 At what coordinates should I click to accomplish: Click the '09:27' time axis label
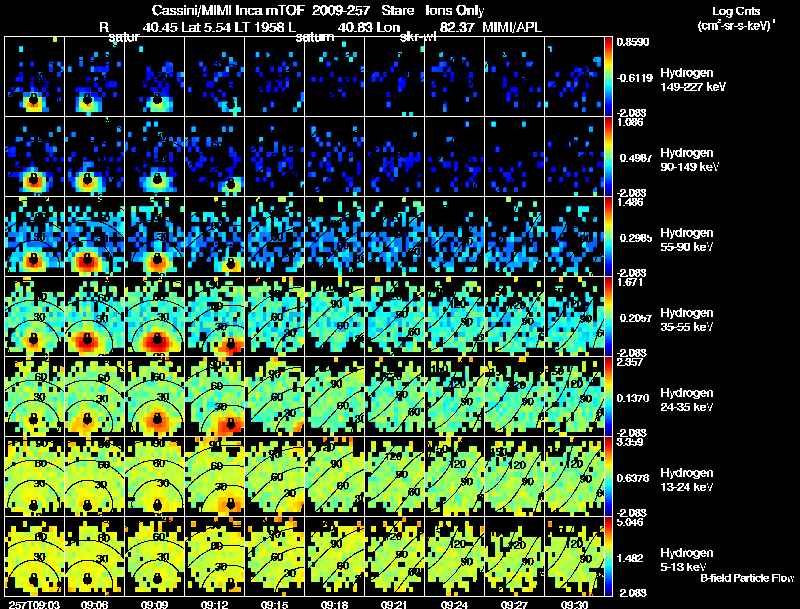(x=514, y=604)
